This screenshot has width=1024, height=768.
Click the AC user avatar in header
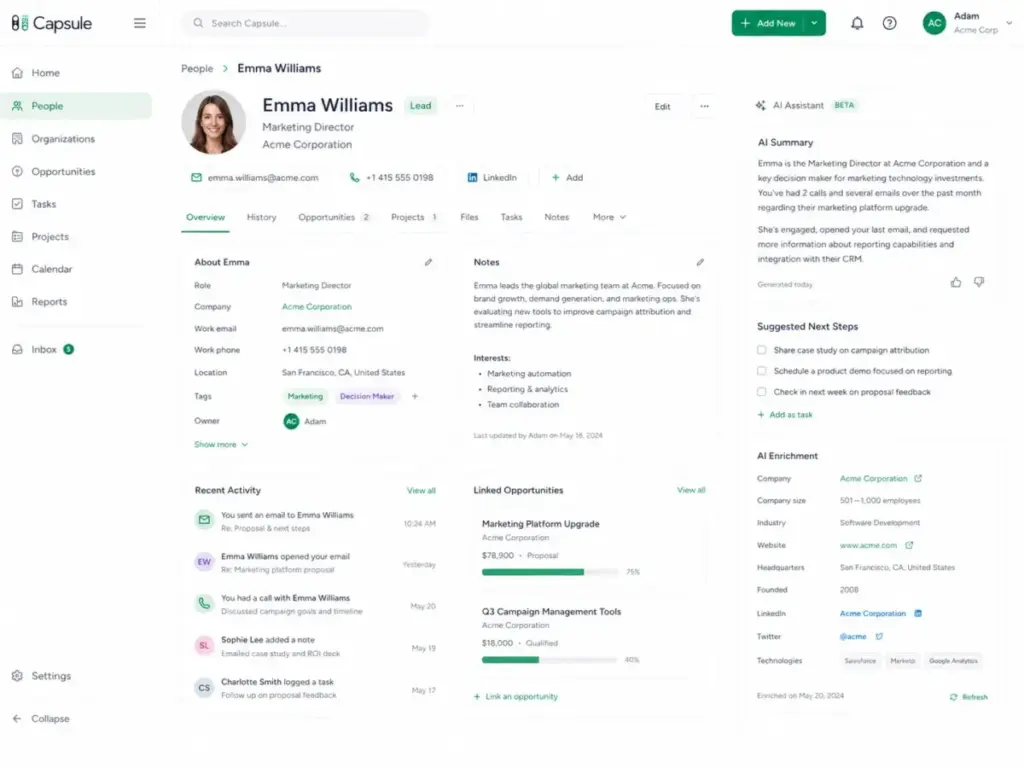tap(935, 23)
